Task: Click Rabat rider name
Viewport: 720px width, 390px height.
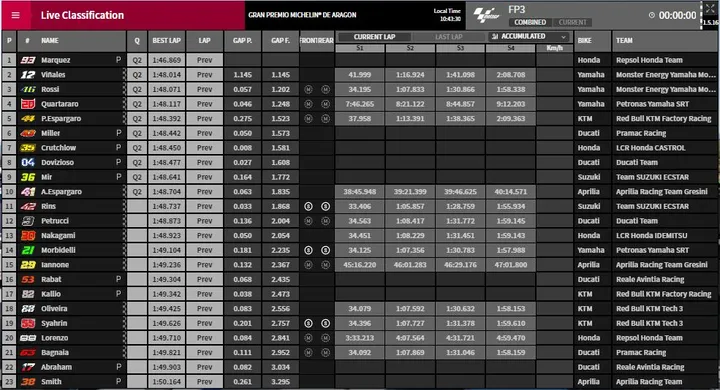Action: 51,279
